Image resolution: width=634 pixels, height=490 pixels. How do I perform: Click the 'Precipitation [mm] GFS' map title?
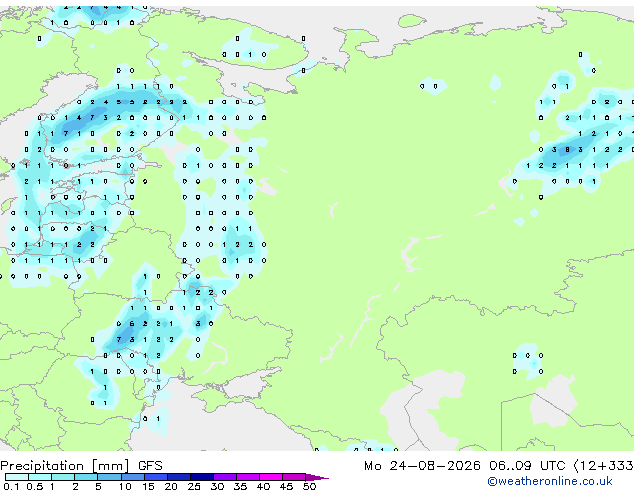click(x=81, y=466)
